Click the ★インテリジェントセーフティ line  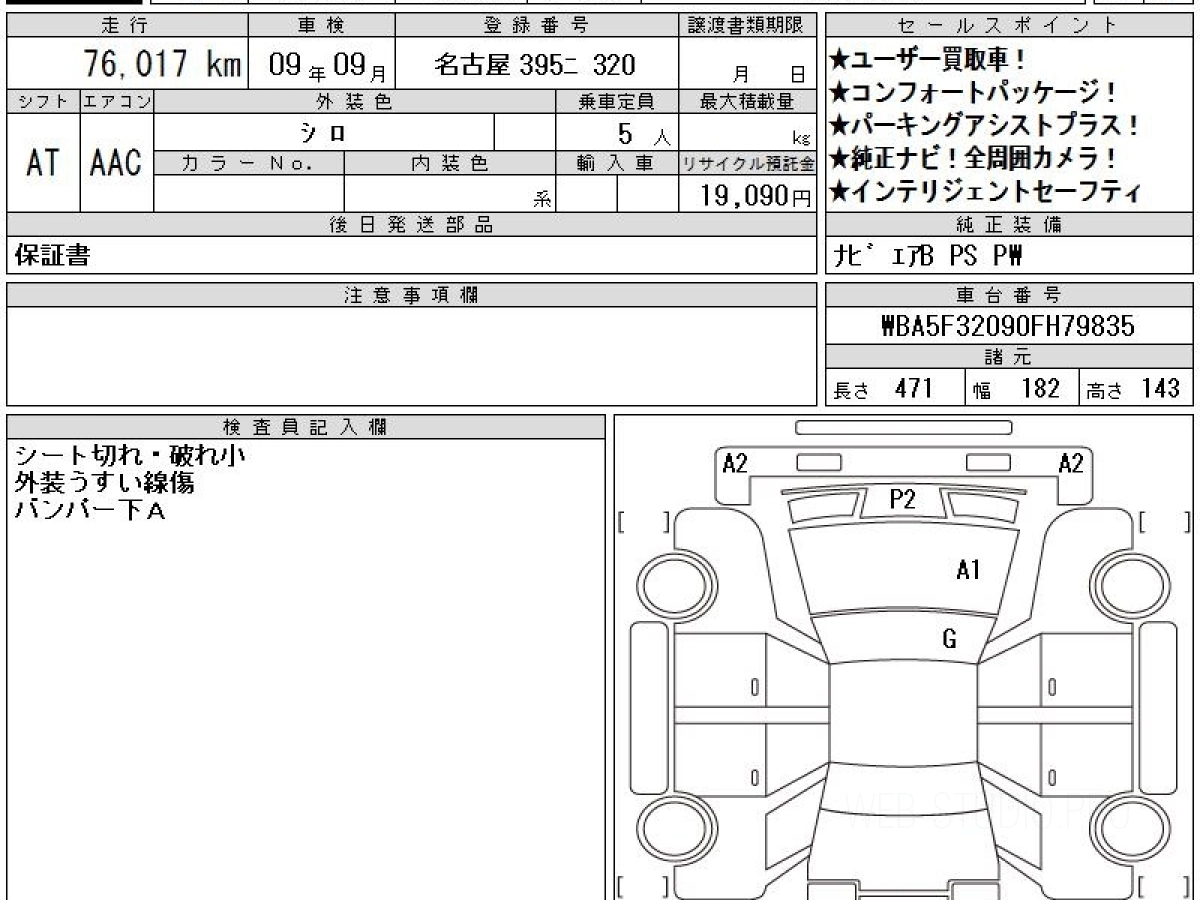tap(985, 192)
